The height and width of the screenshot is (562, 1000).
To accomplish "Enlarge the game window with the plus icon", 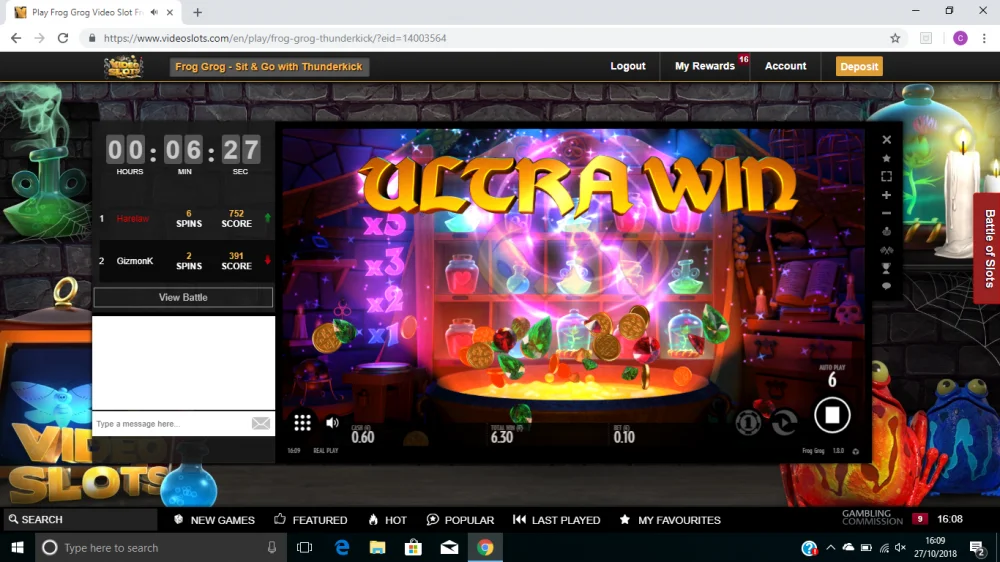I will click(886, 195).
